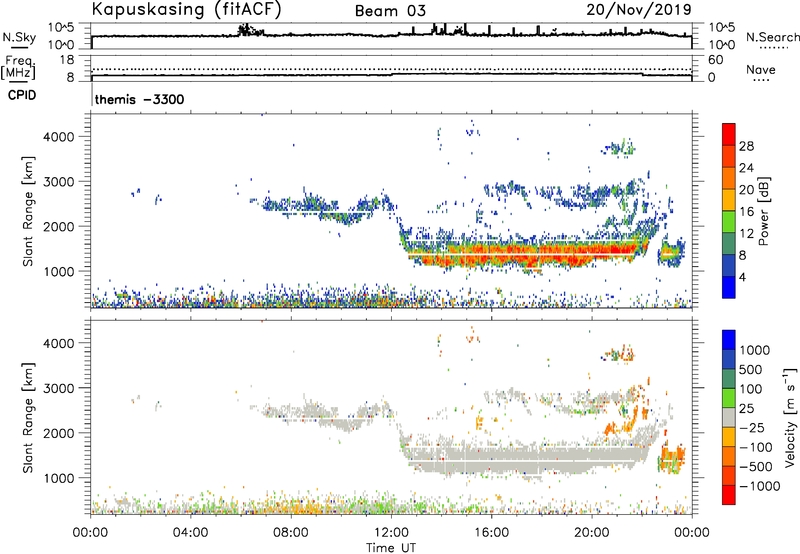
Task: Click the power colorbar's blue bottom segment
Action: click(x=729, y=287)
